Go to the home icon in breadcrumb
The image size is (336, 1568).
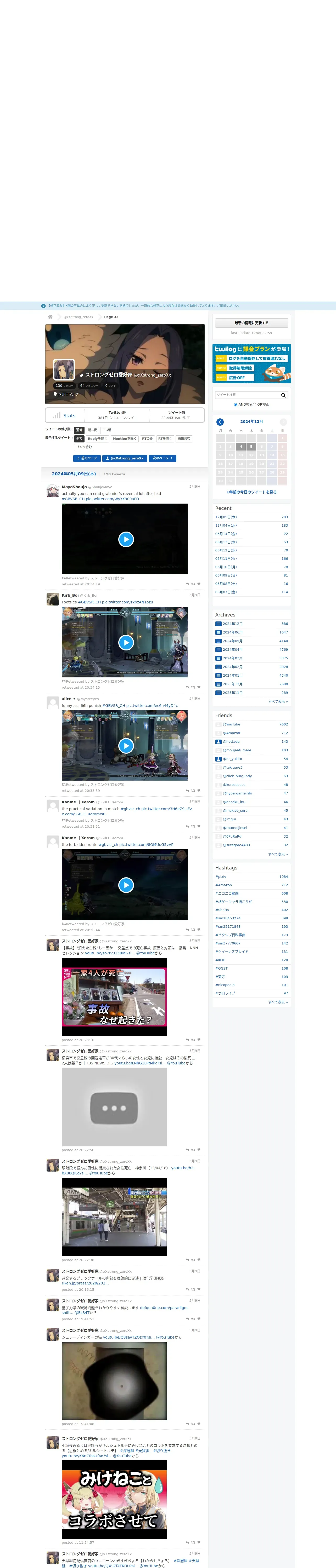(50, 316)
